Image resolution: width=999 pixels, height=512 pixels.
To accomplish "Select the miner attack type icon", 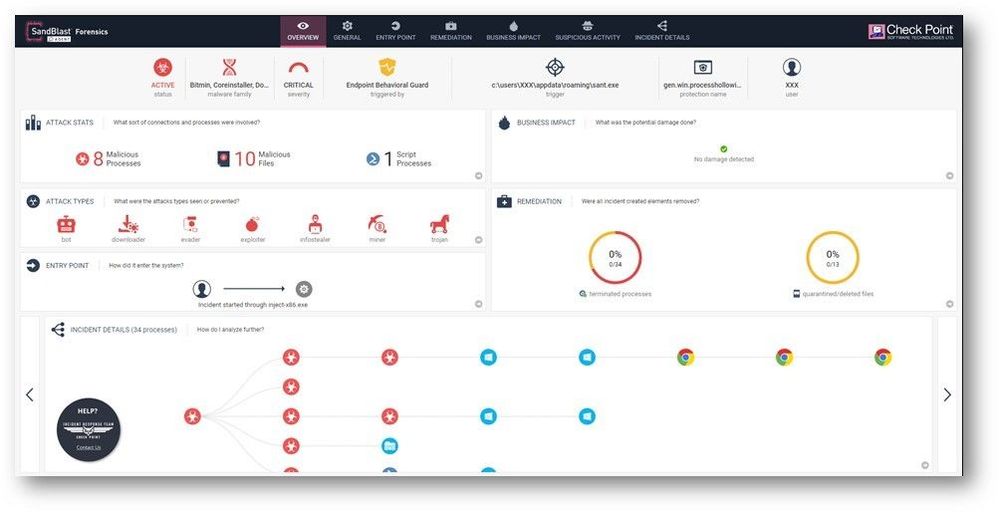I will click(x=377, y=224).
